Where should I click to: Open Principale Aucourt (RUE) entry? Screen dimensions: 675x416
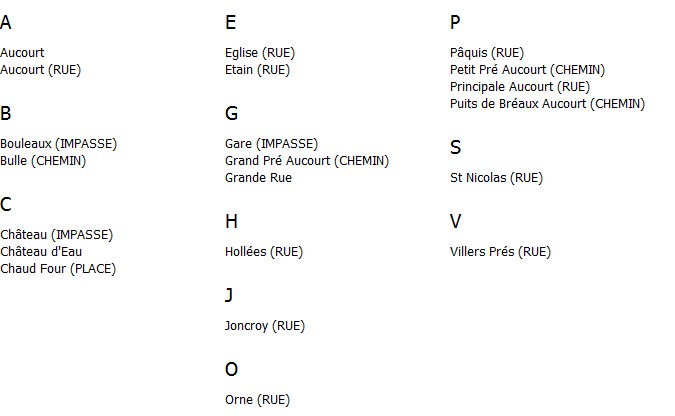point(520,87)
